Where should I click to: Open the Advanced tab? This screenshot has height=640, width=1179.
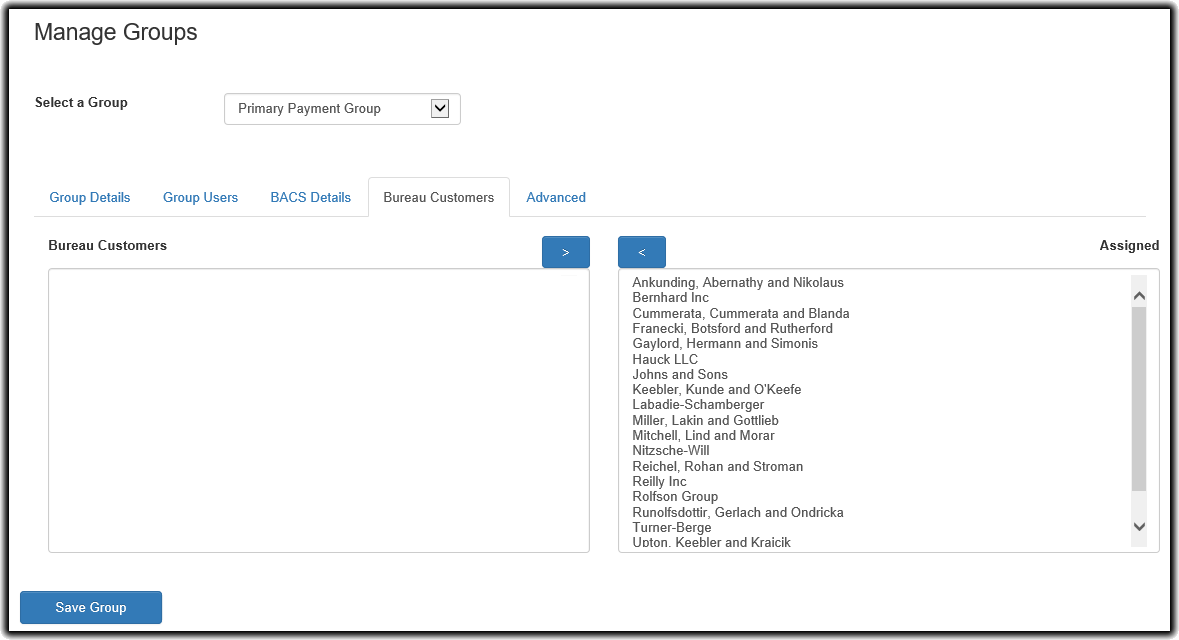tap(556, 197)
